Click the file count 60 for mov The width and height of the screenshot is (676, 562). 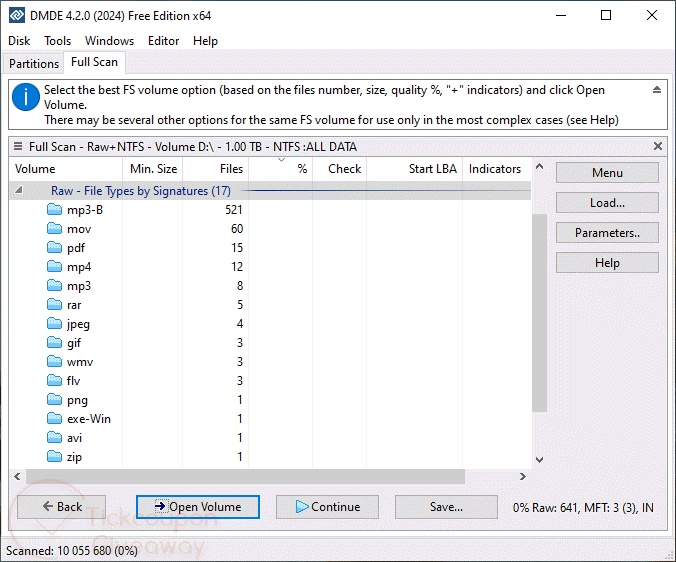tap(237, 229)
